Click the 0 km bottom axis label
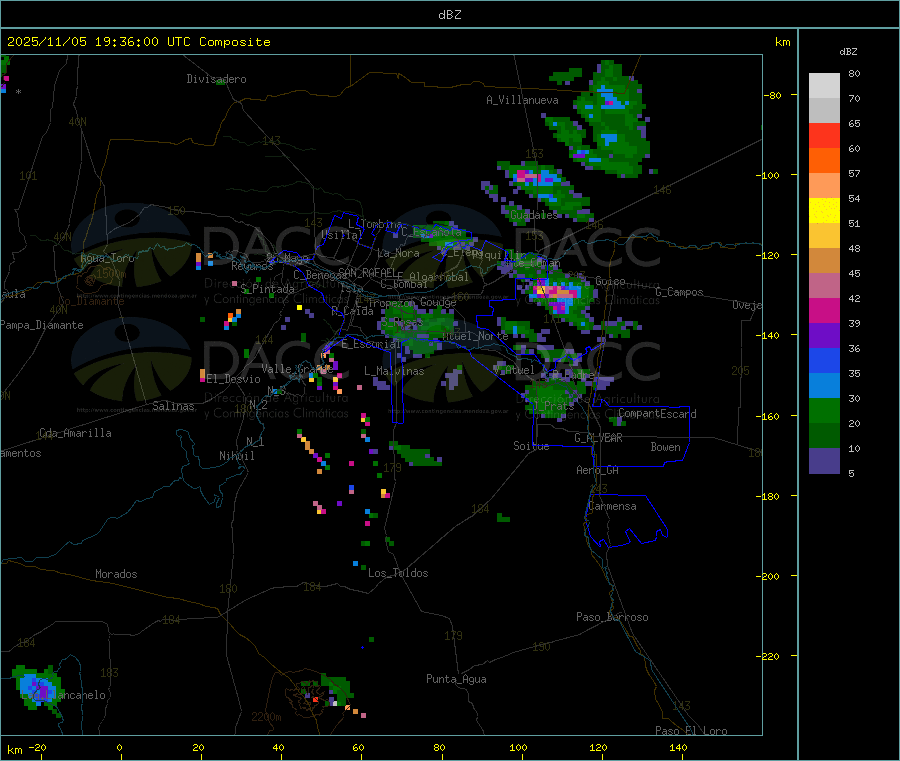Screen dimensions: 900x761 [x=119, y=747]
